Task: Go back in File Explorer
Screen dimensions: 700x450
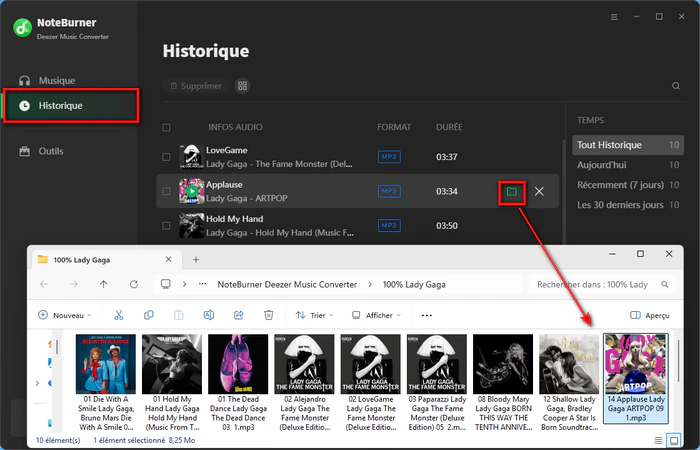Action: point(44,284)
